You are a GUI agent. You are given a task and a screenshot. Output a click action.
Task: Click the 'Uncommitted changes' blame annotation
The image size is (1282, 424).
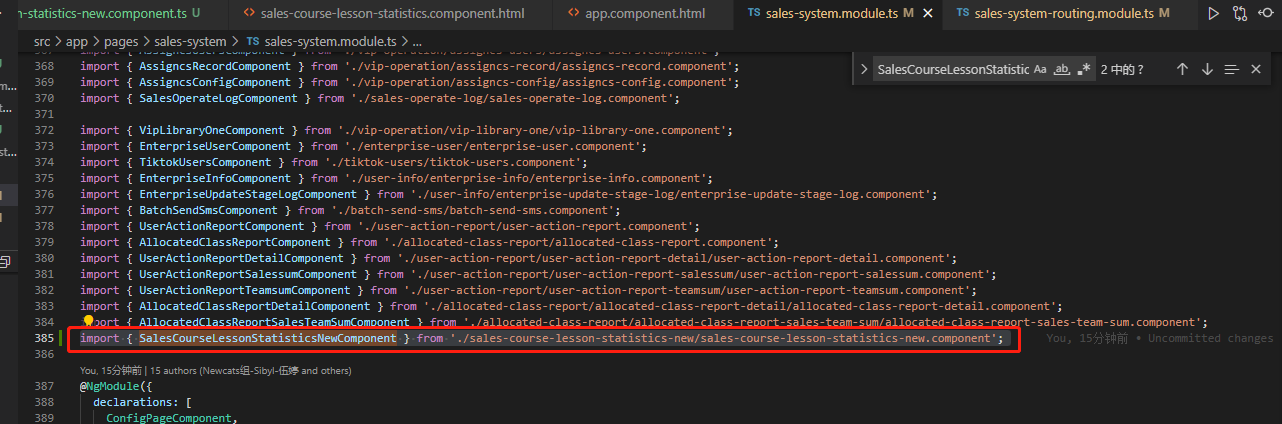[1211, 338]
